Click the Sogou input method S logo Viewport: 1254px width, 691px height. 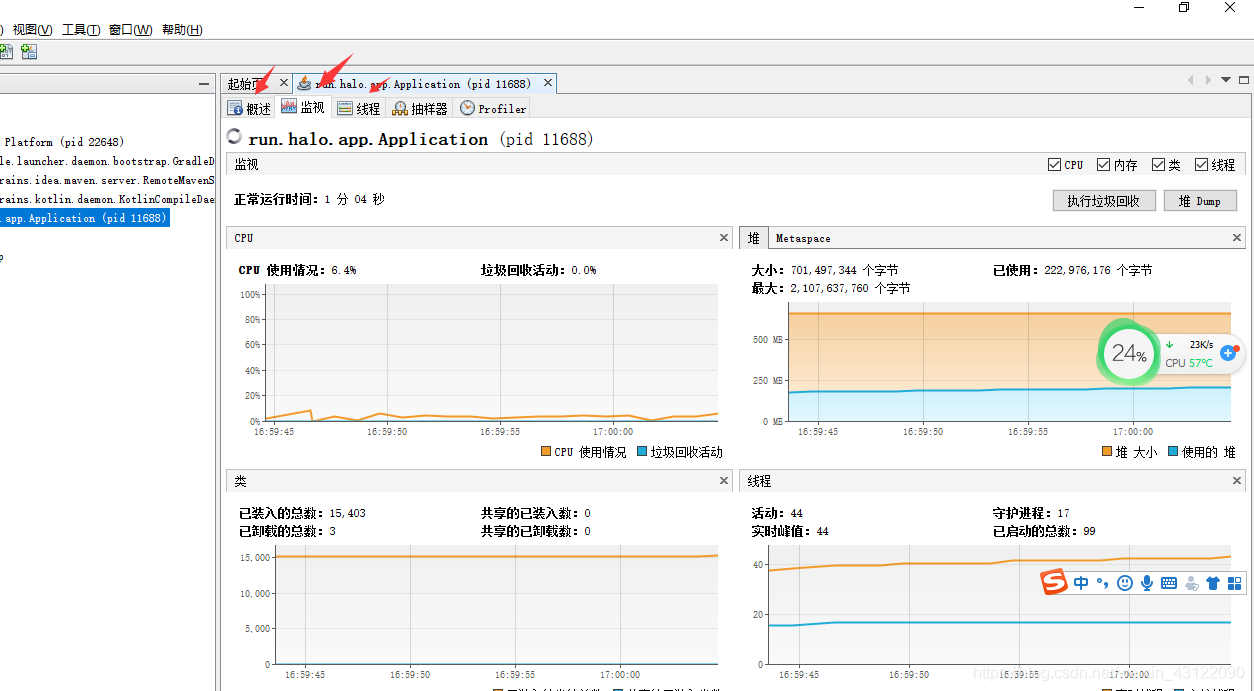1053,582
